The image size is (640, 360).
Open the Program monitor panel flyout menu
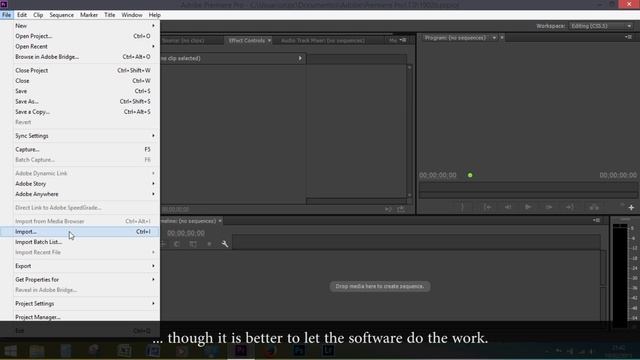coord(628,37)
